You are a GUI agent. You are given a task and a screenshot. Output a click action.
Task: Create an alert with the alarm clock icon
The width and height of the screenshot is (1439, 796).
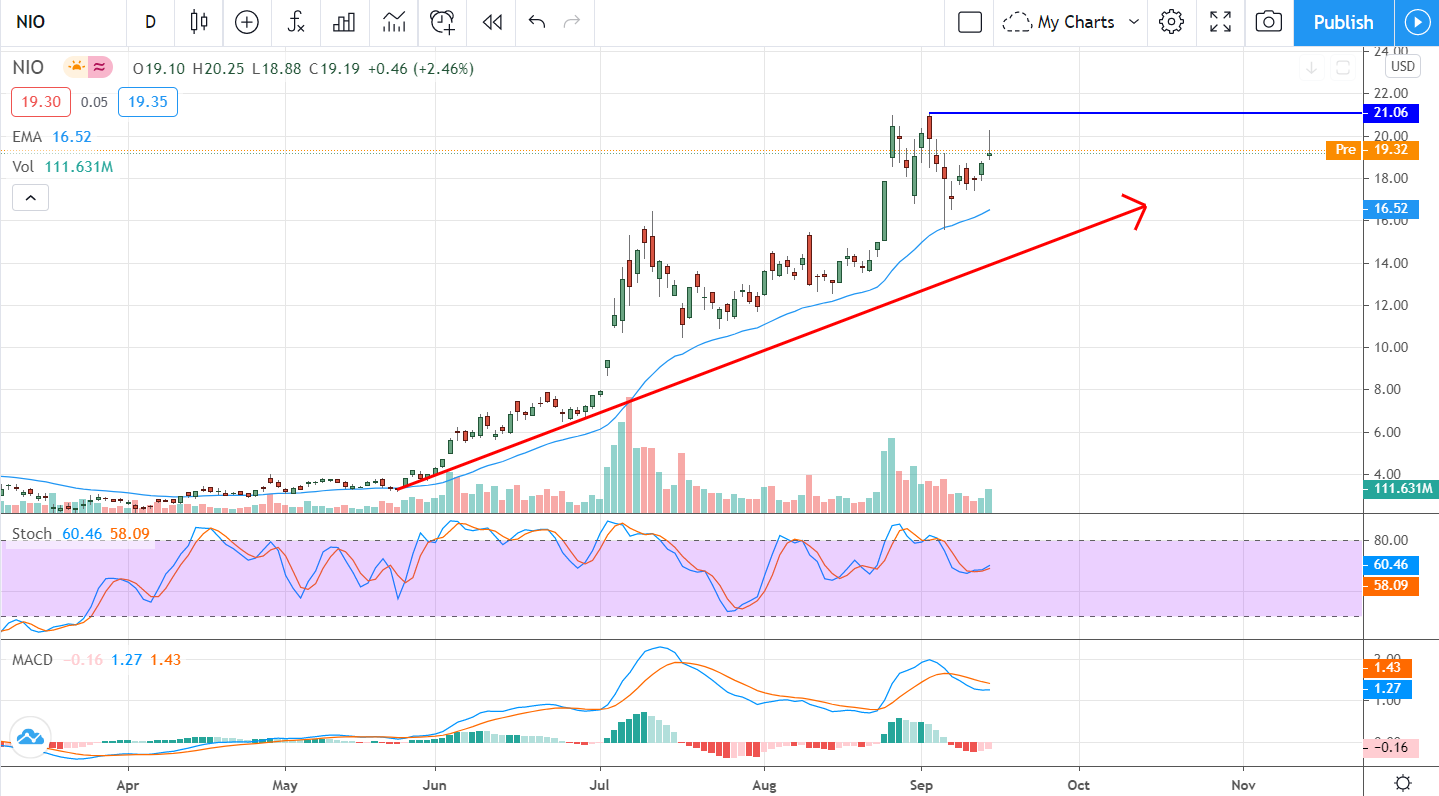coord(442,22)
